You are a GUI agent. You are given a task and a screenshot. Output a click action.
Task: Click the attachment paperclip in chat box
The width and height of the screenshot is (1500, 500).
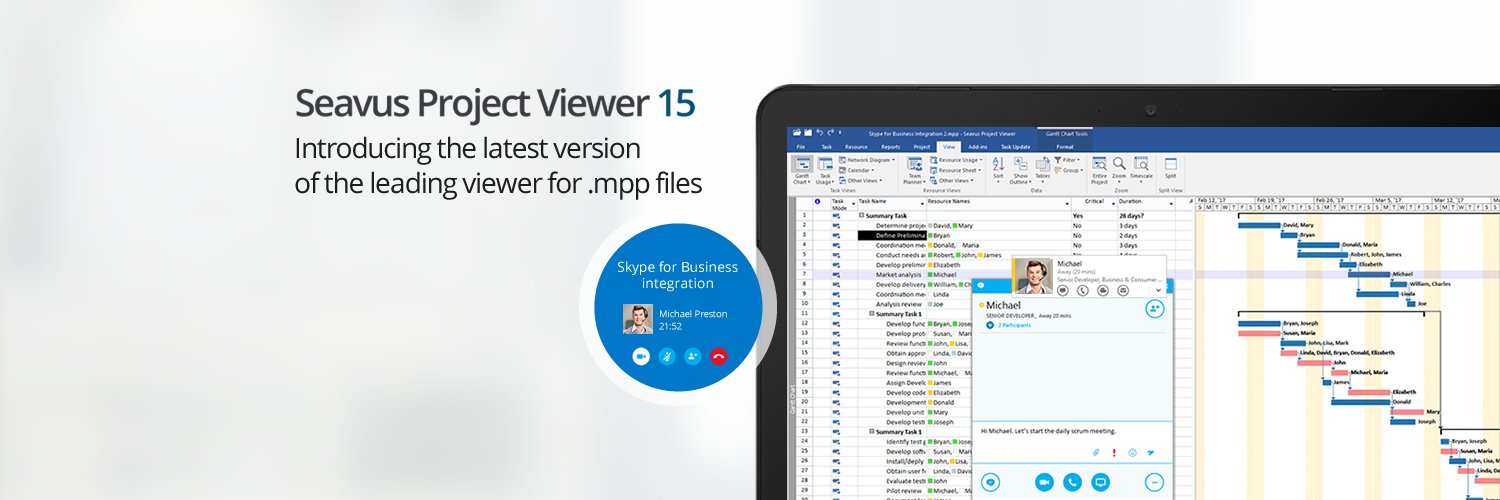pyautogui.click(x=1096, y=453)
